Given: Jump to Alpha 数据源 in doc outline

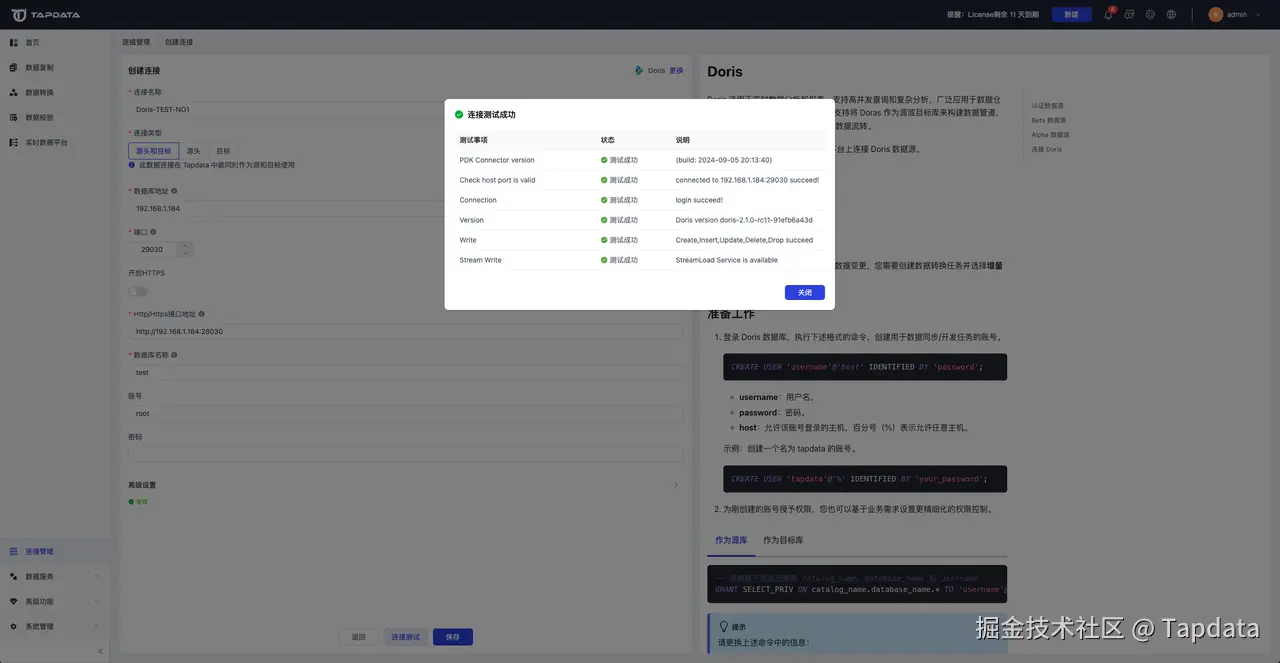Looking at the screenshot, I should (x=1051, y=134).
